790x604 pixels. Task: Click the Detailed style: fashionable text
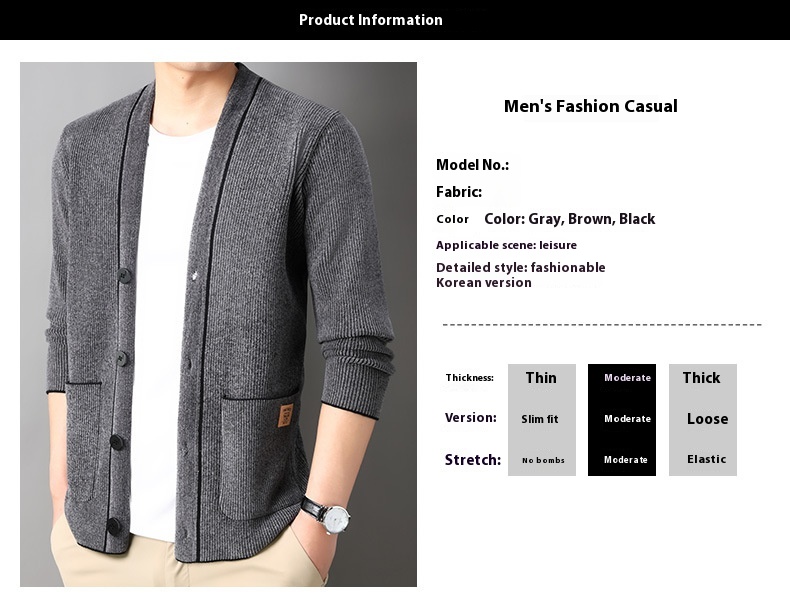[520, 267]
